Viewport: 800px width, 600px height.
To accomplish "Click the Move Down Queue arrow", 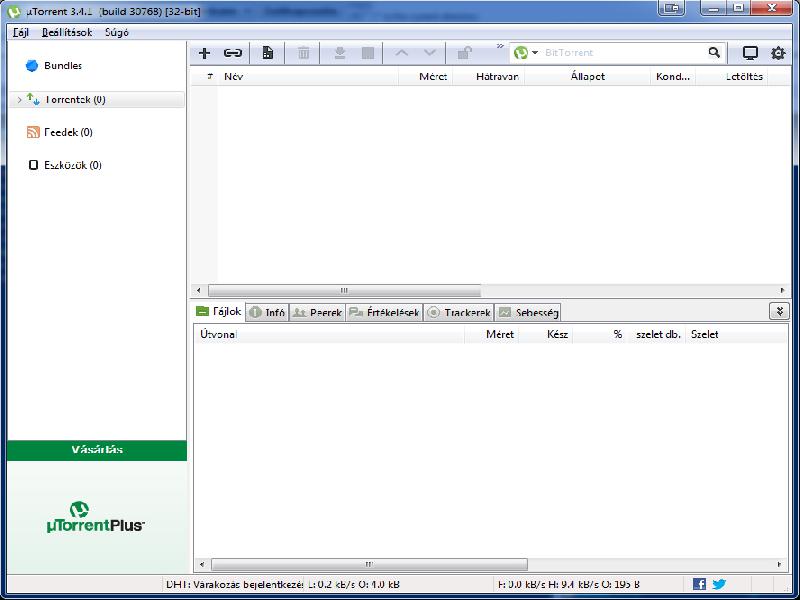I will (x=430, y=53).
